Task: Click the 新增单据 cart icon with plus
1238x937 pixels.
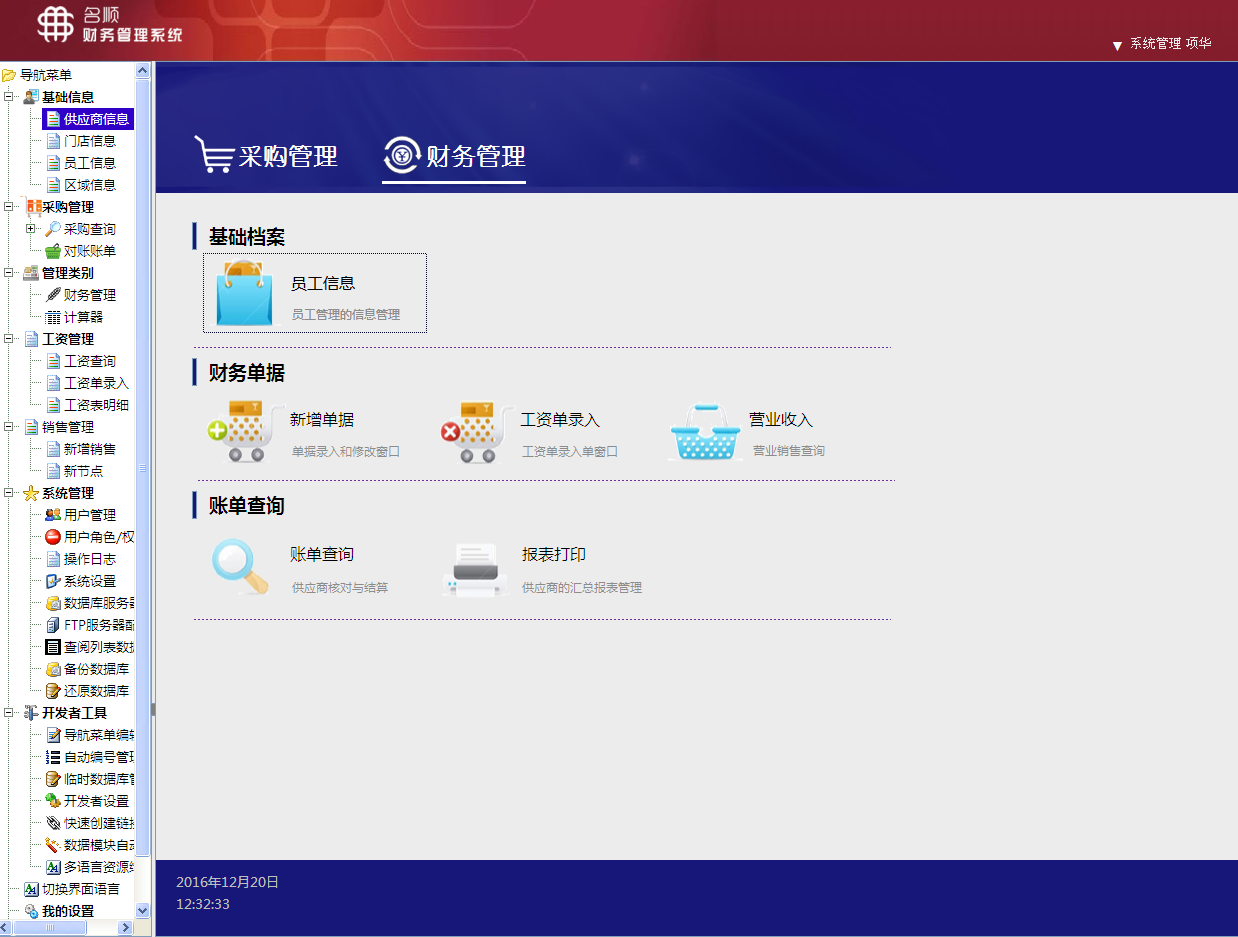Action: [238, 432]
